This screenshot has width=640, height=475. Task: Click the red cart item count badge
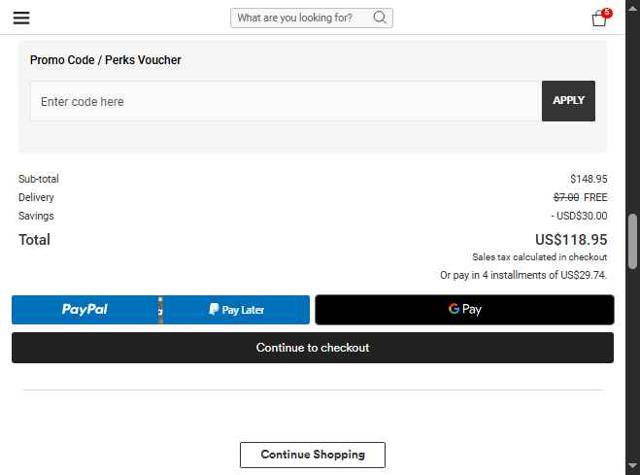[x=607, y=13]
